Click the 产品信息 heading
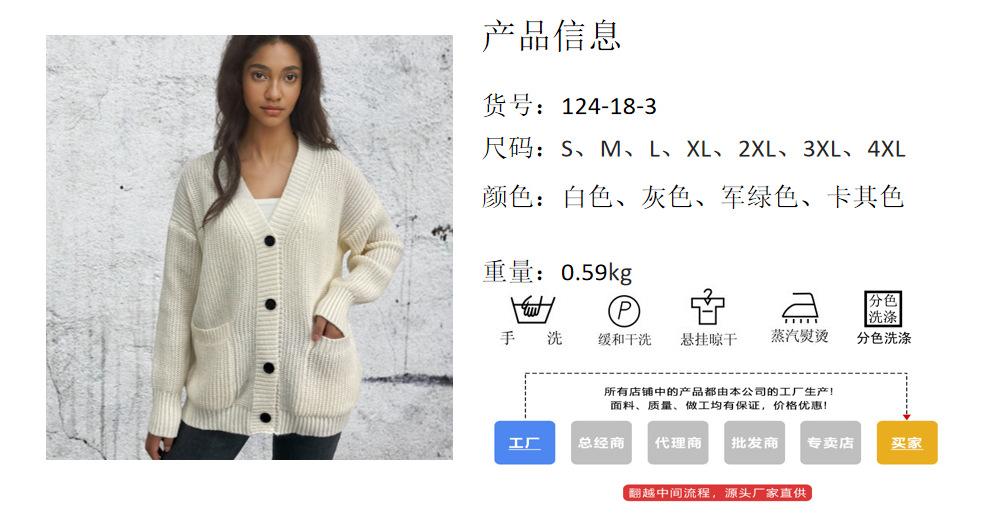 tap(551, 36)
